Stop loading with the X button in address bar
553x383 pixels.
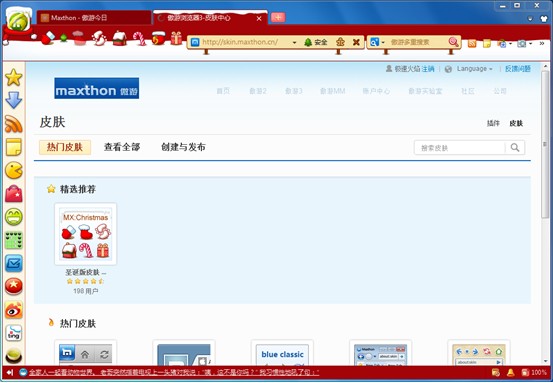pyautogui.click(x=356, y=42)
